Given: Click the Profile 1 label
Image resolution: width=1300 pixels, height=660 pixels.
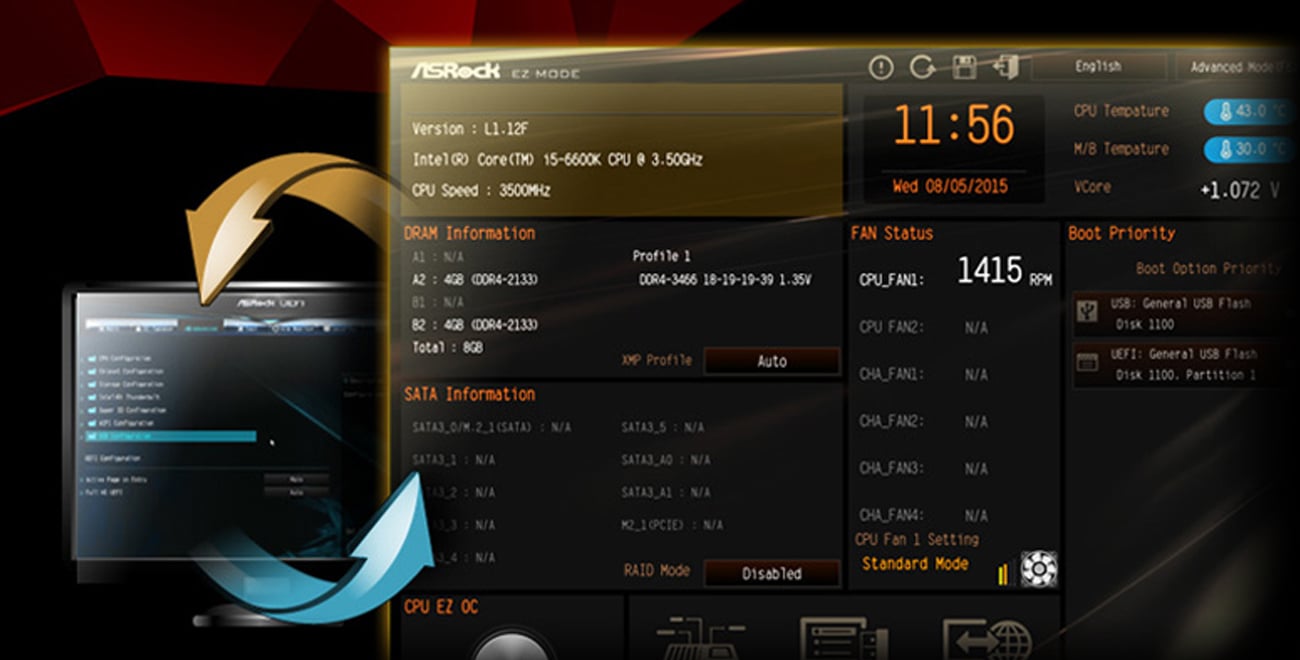Looking at the screenshot, I should (x=662, y=257).
